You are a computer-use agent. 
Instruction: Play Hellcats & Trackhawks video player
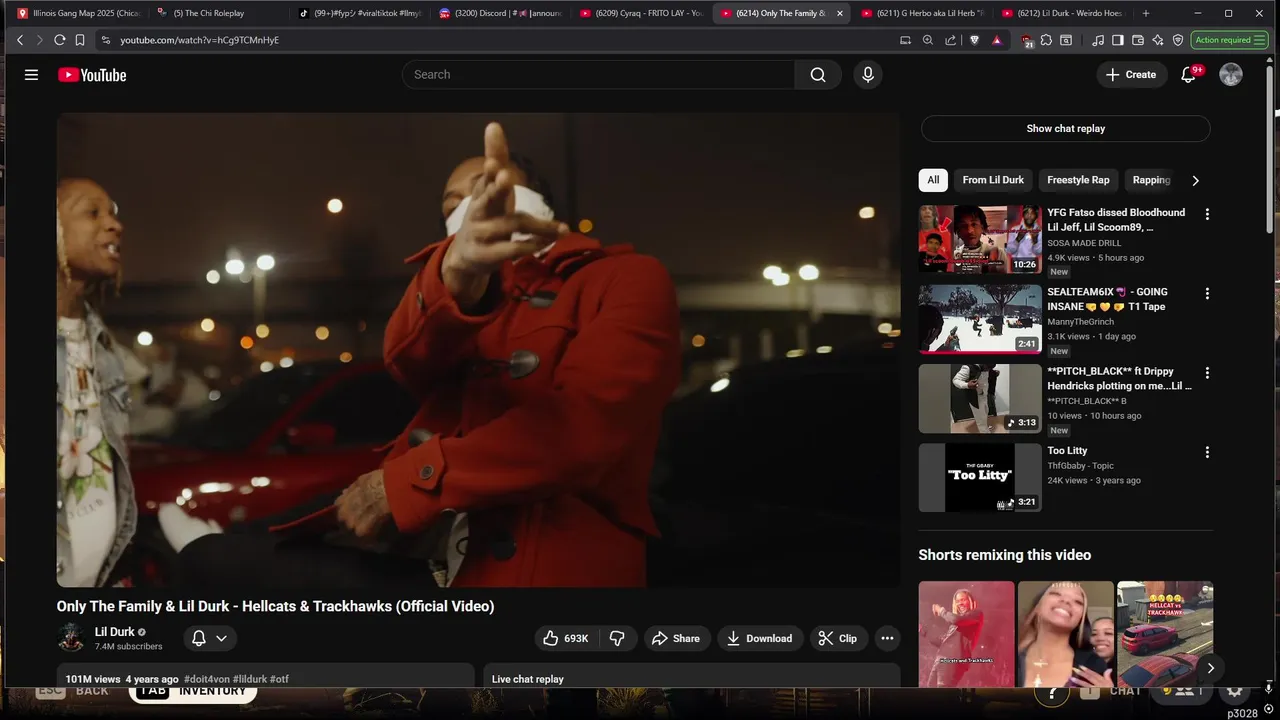478,349
